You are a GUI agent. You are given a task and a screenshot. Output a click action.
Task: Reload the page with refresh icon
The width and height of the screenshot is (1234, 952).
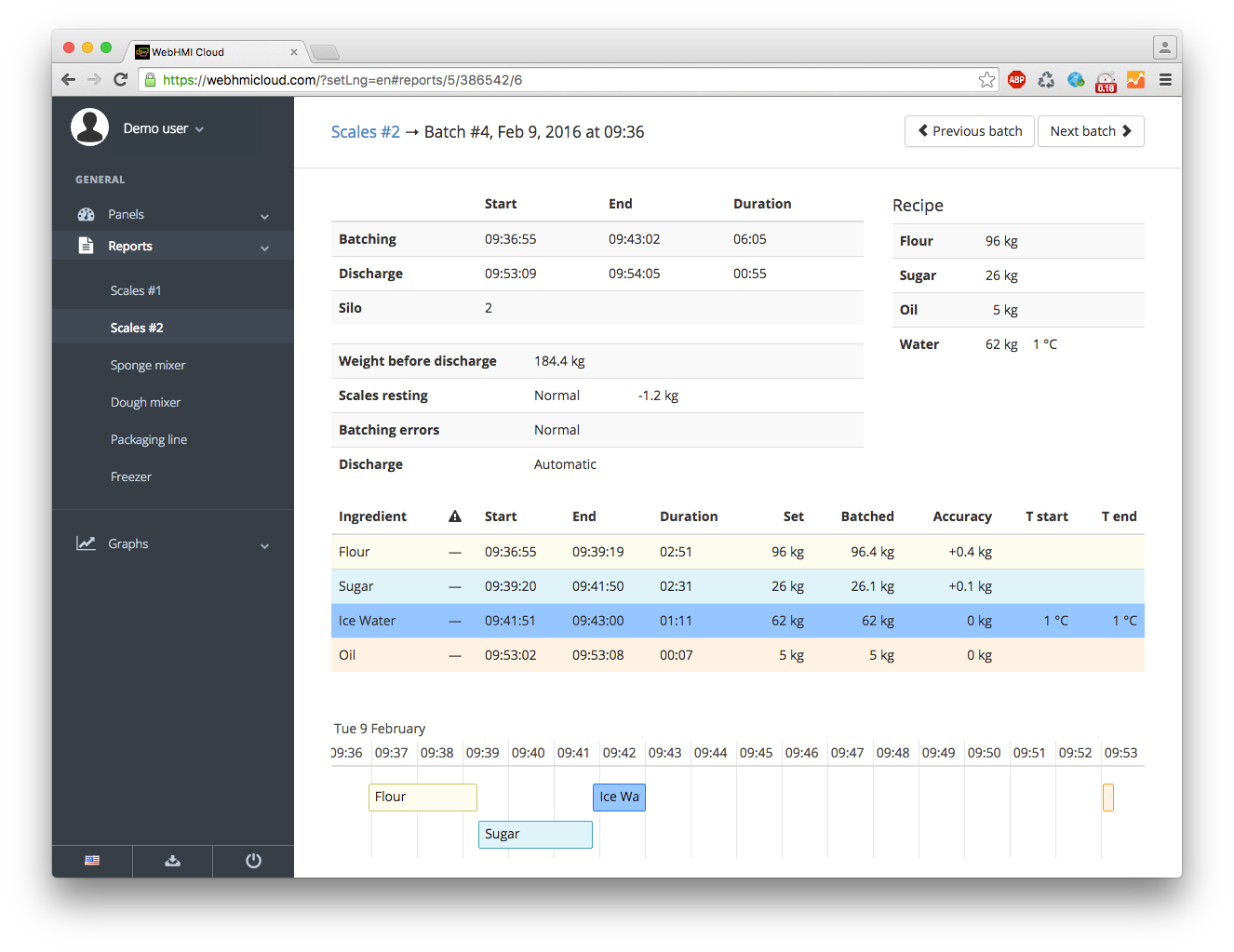coord(120,80)
